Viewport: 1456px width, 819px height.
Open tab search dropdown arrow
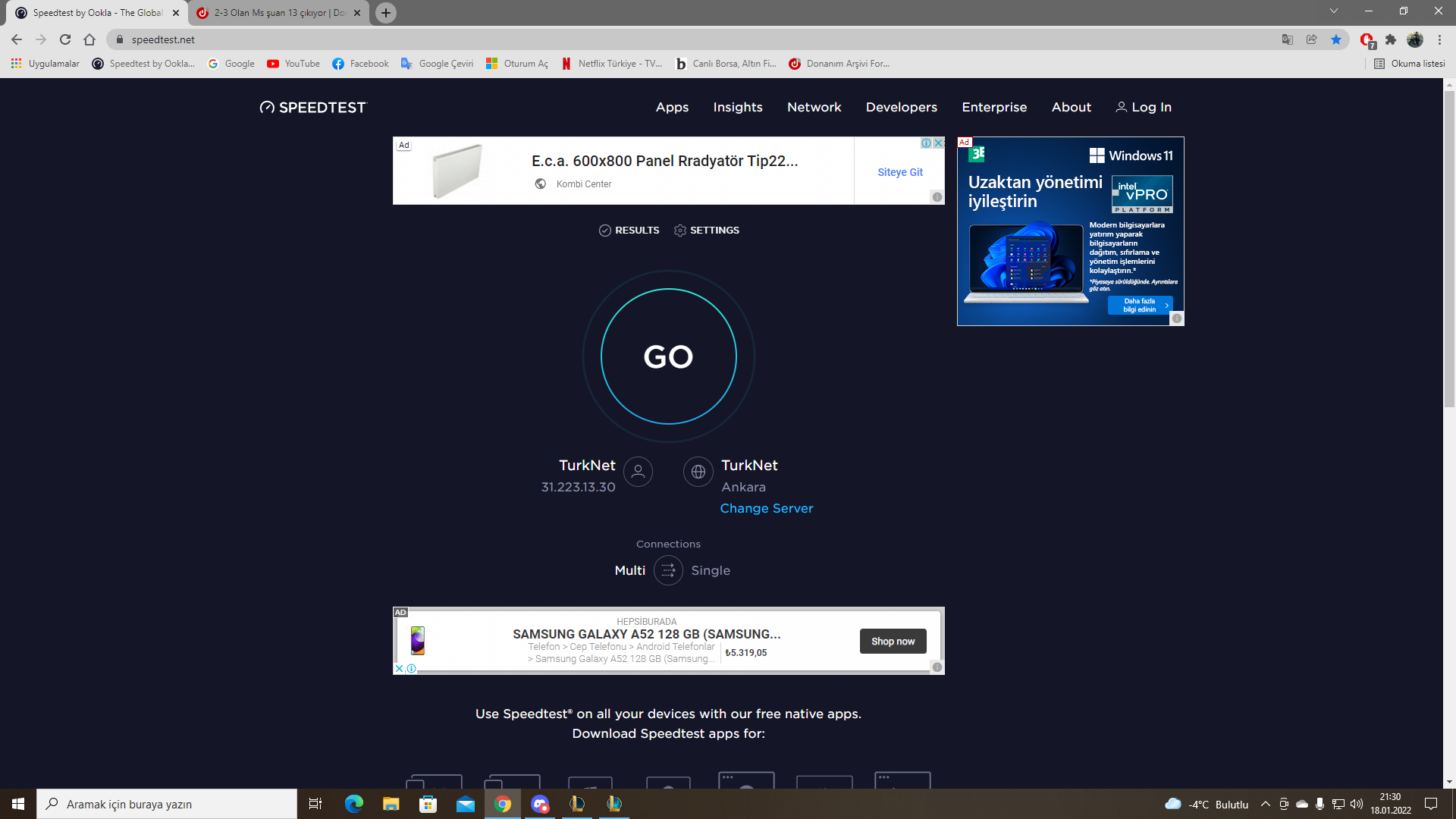(1333, 11)
